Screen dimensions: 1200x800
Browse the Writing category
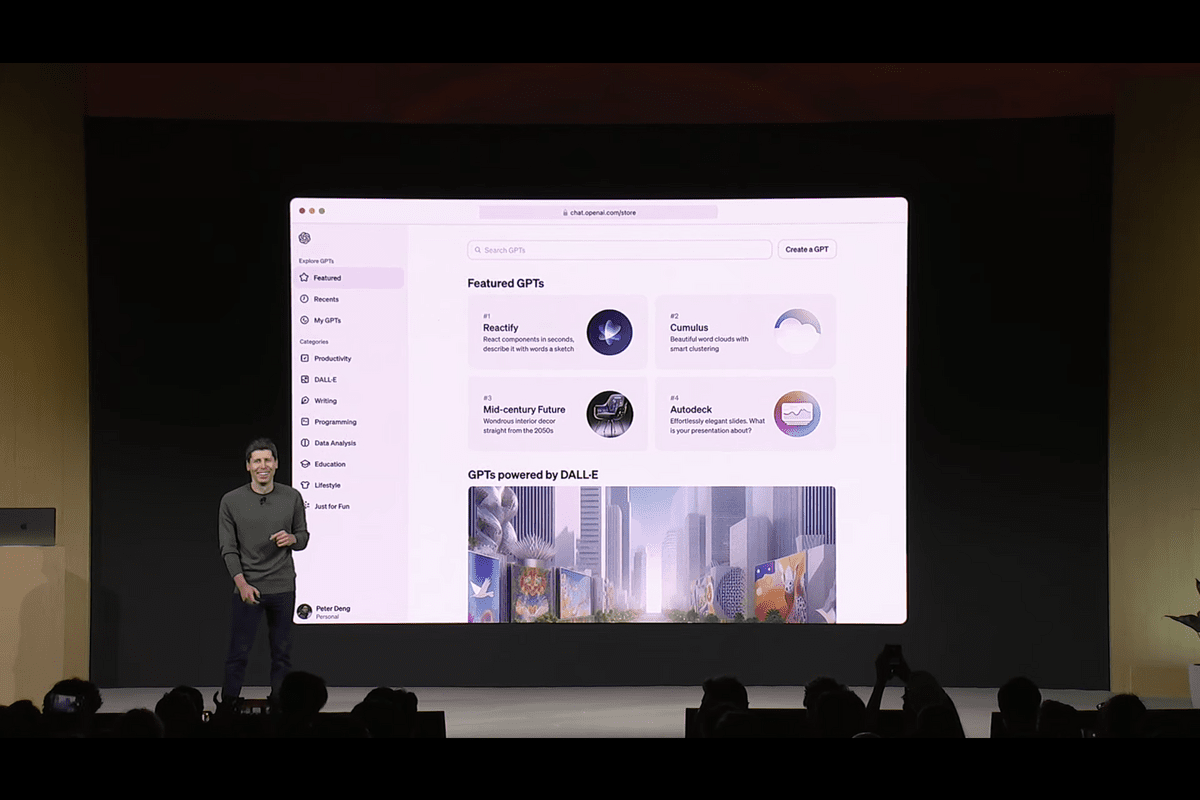tap(325, 401)
